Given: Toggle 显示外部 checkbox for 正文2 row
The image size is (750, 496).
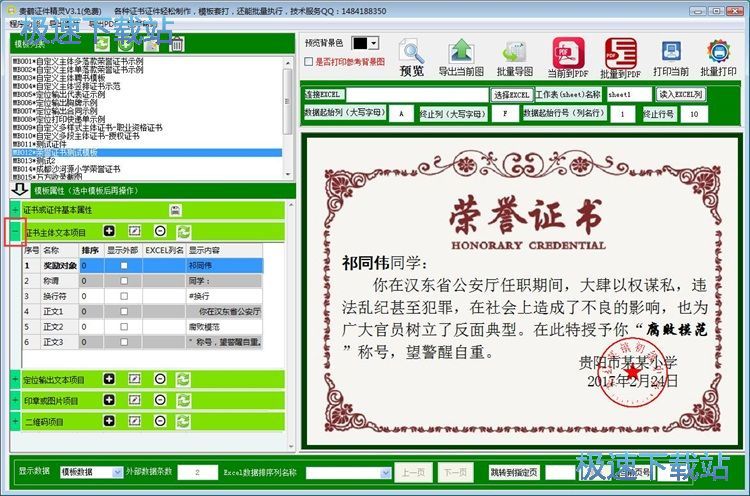Looking at the screenshot, I should 124,327.
